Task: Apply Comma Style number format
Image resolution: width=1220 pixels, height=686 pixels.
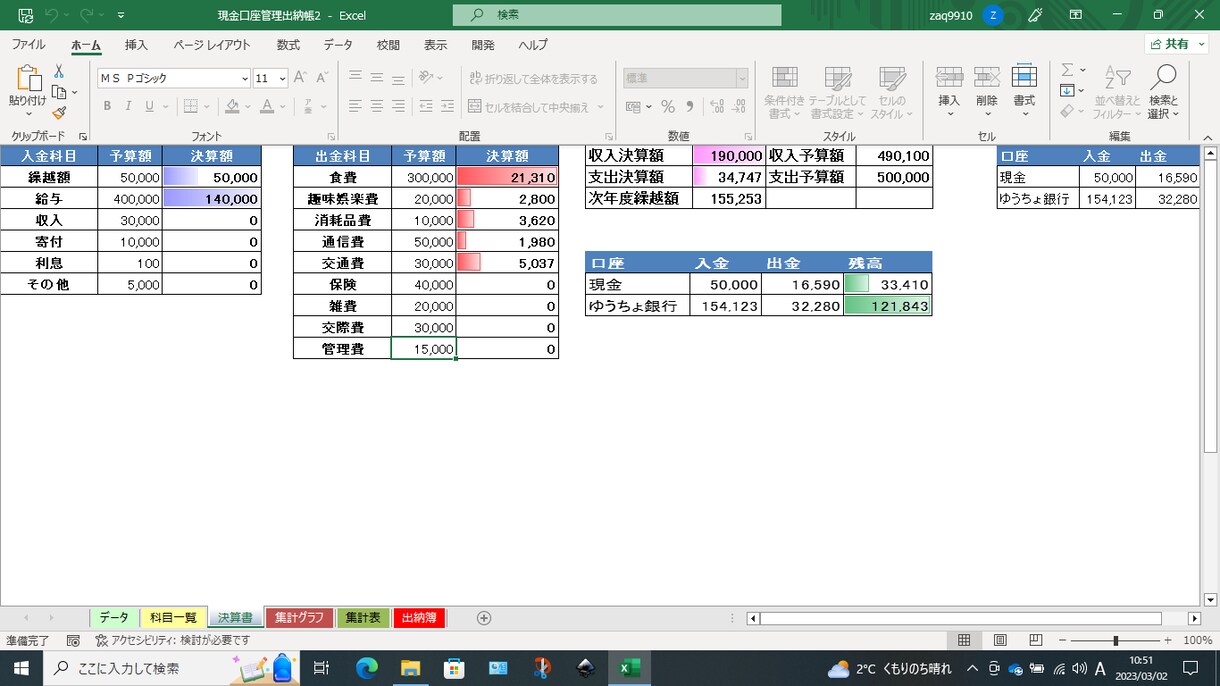Action: point(689,106)
